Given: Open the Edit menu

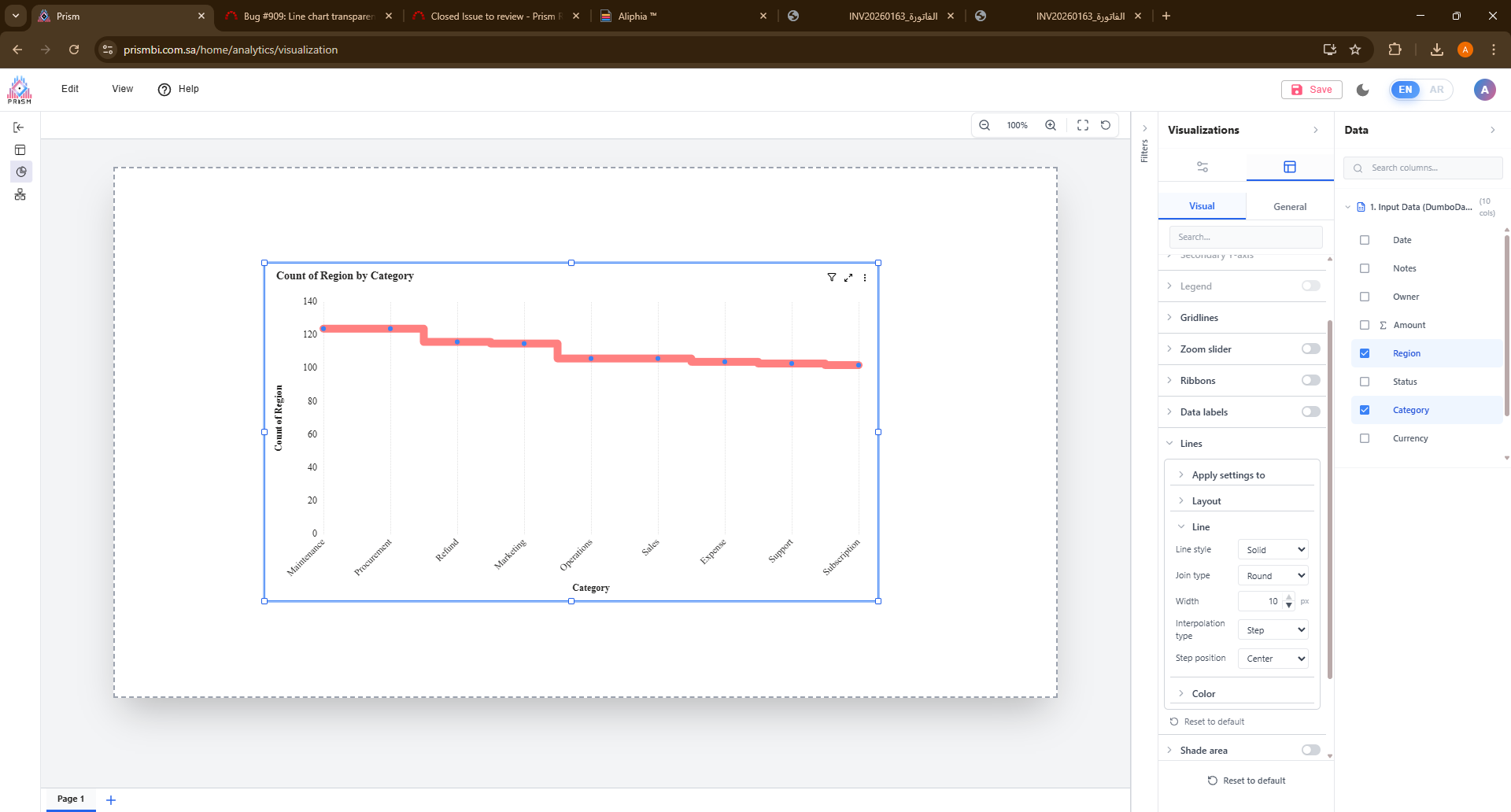Looking at the screenshot, I should 70,89.
